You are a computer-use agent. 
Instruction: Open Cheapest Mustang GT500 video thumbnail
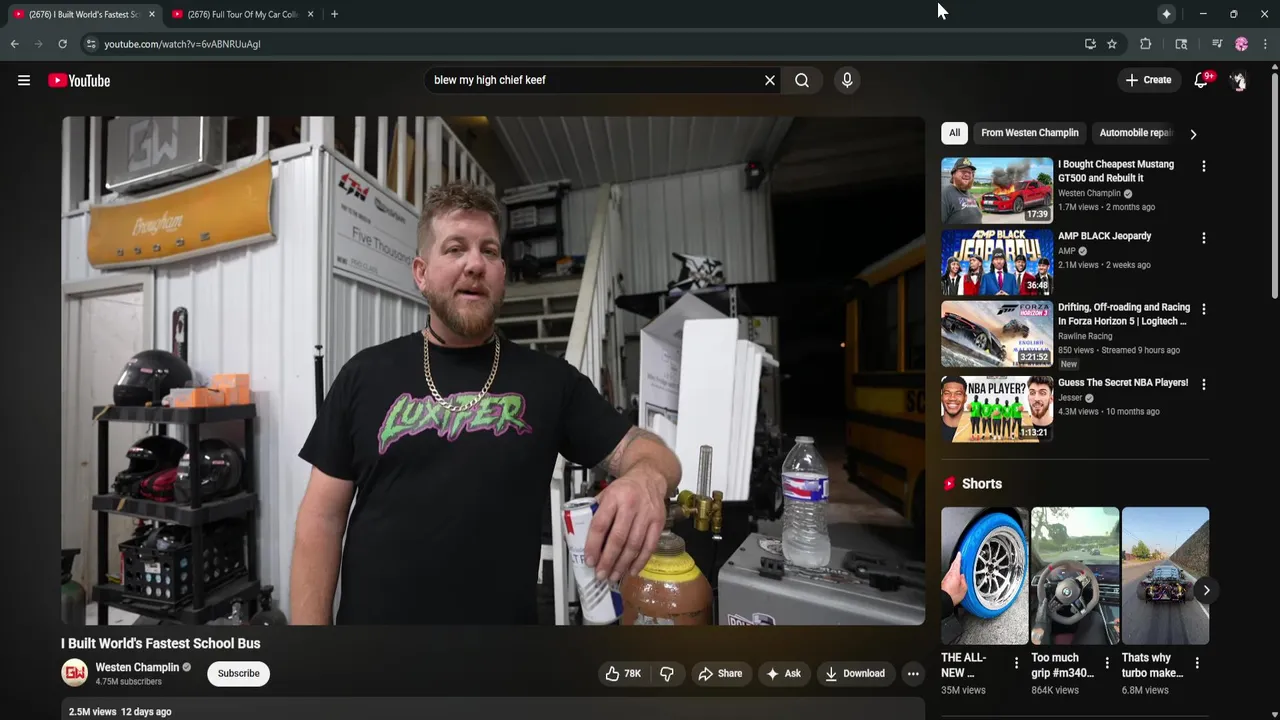[997, 190]
